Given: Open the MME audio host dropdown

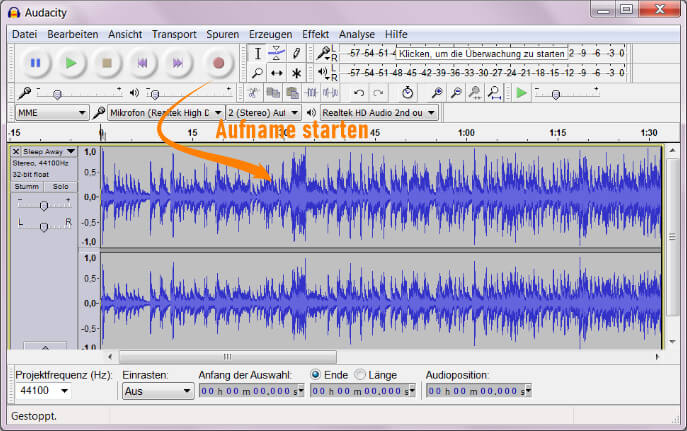Looking at the screenshot, I should (52, 113).
